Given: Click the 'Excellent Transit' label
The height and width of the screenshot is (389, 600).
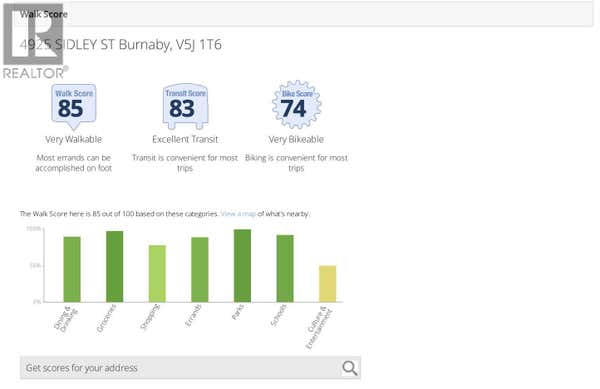Looking at the screenshot, I should [x=185, y=140].
